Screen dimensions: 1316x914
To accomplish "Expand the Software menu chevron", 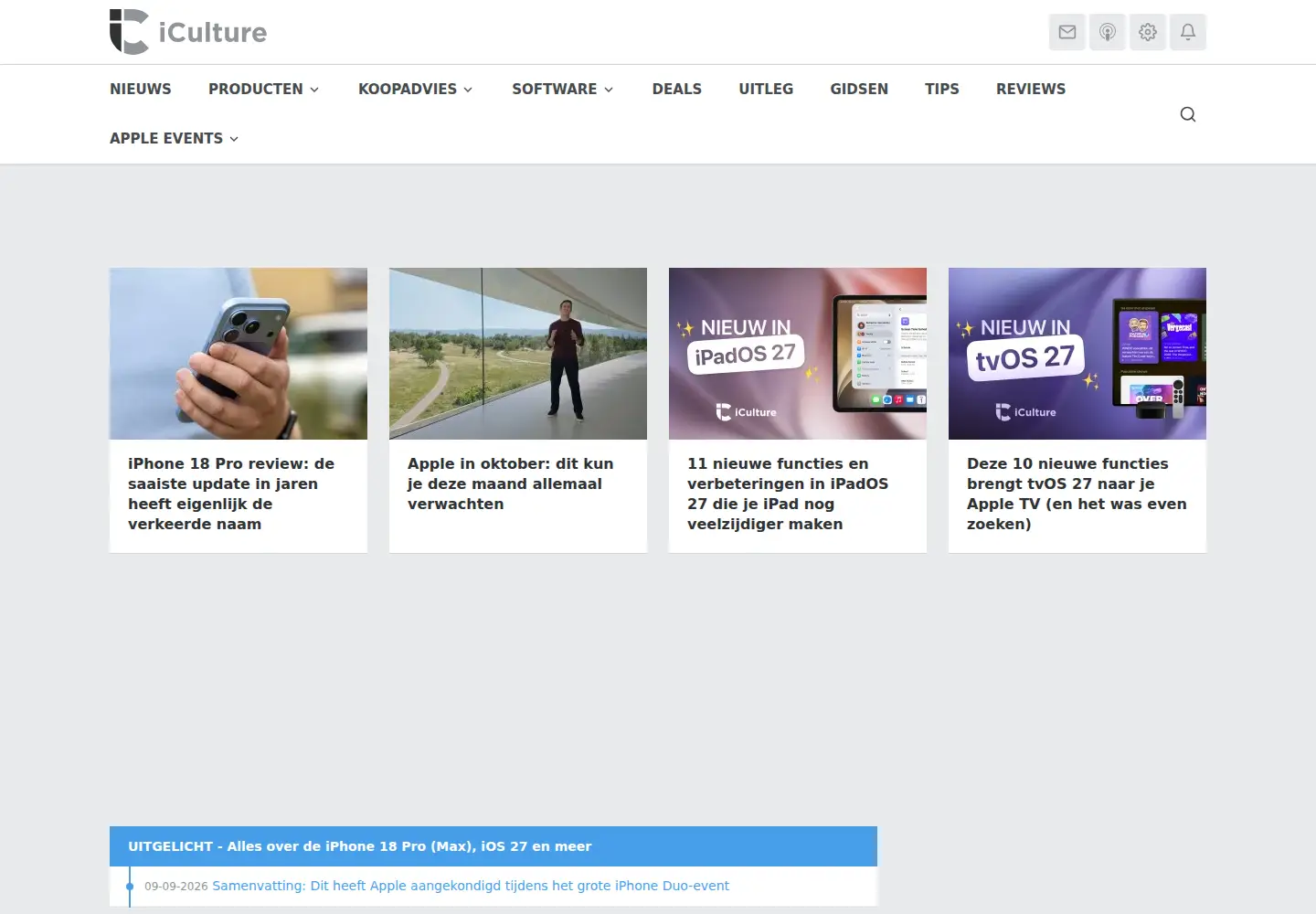I will (x=609, y=90).
